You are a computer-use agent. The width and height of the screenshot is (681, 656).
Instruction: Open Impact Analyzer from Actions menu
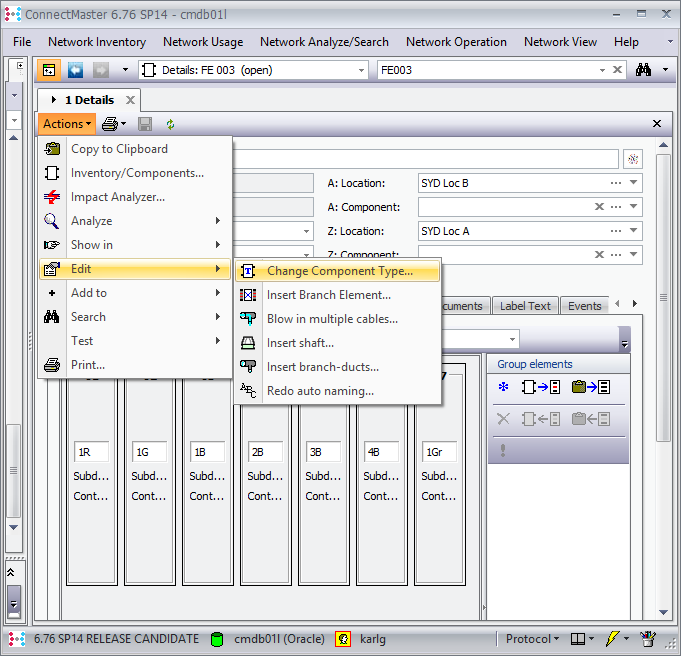(135, 197)
